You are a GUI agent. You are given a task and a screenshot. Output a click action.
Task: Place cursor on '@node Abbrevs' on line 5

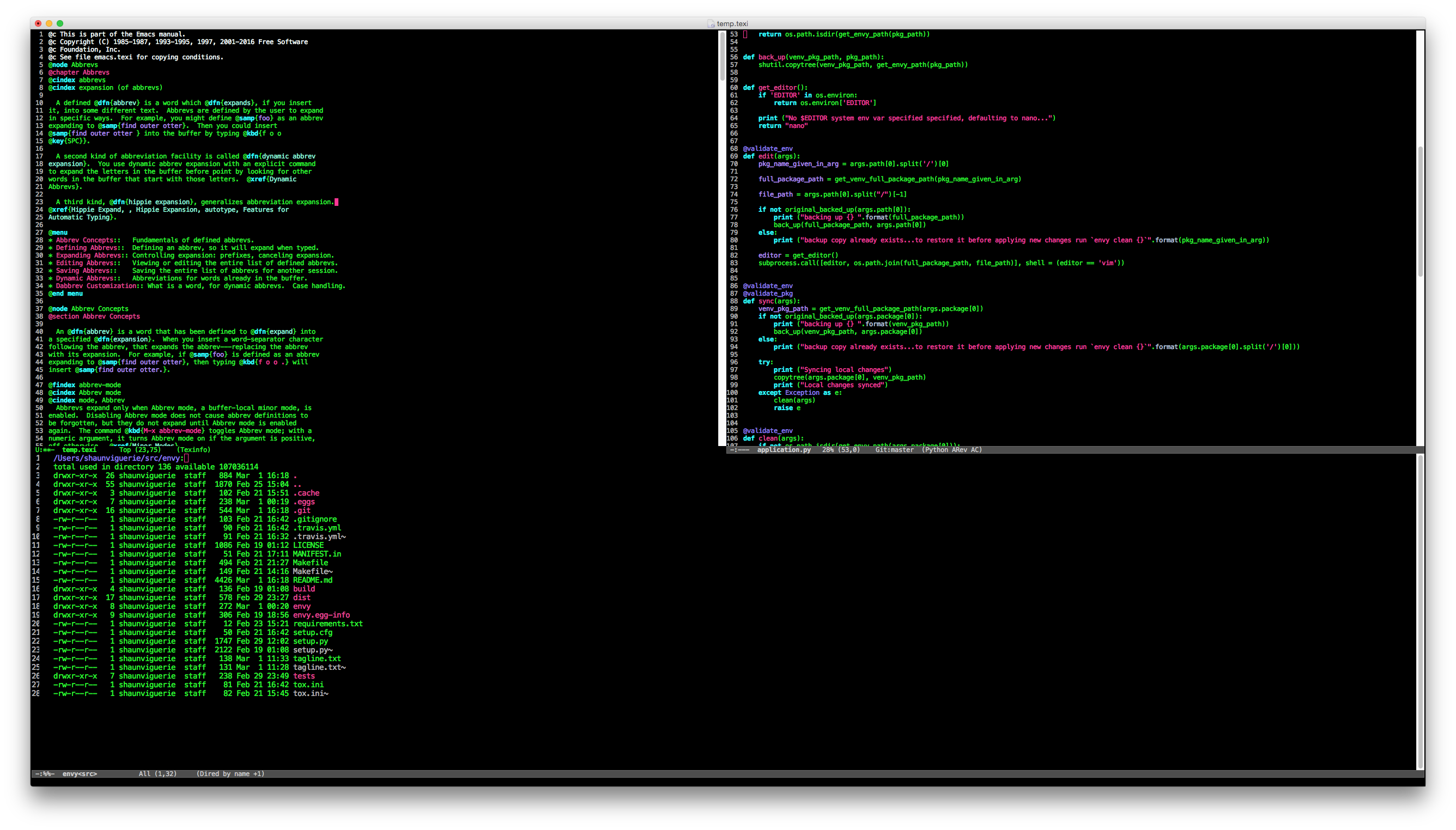coord(73,65)
